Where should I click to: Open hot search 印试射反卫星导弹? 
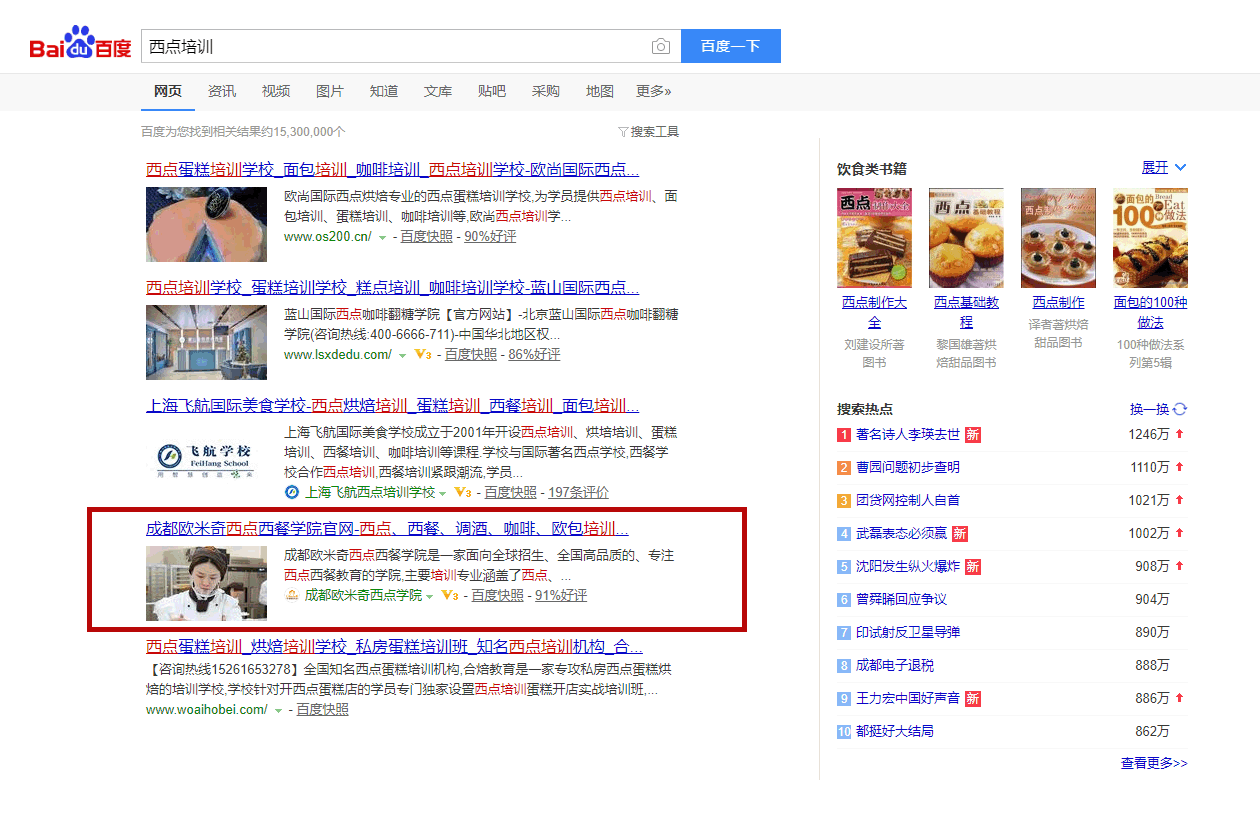908,632
